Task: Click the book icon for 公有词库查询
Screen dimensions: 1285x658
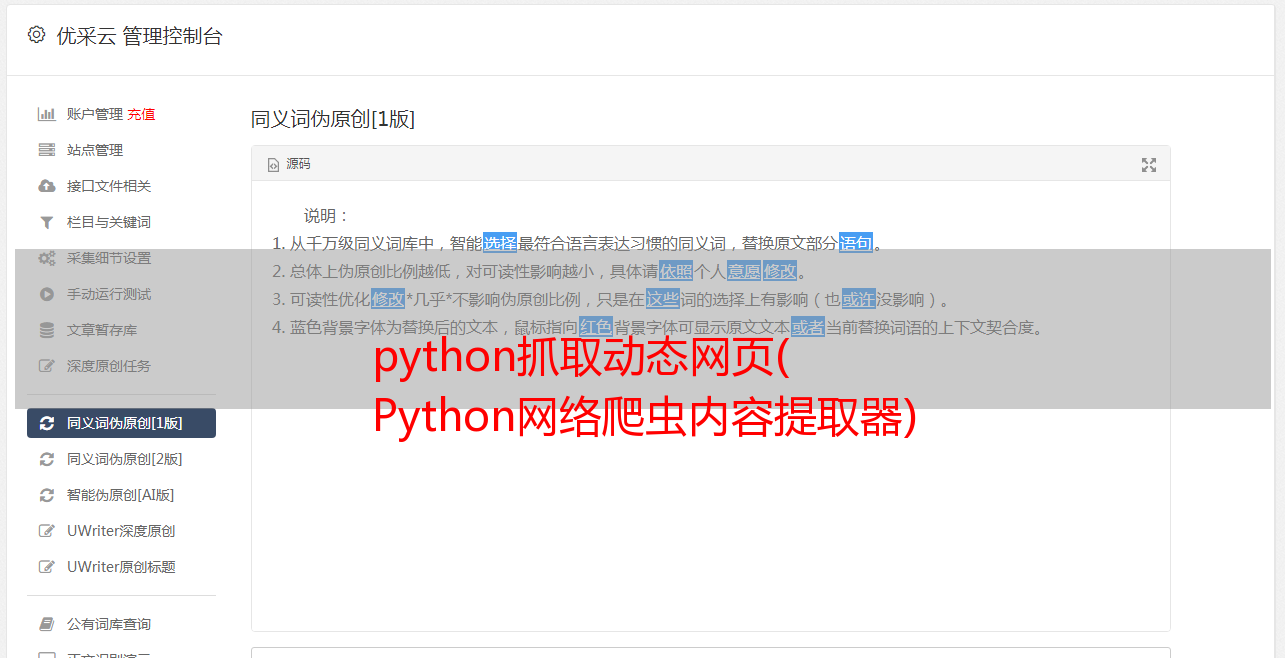Action: tap(46, 624)
